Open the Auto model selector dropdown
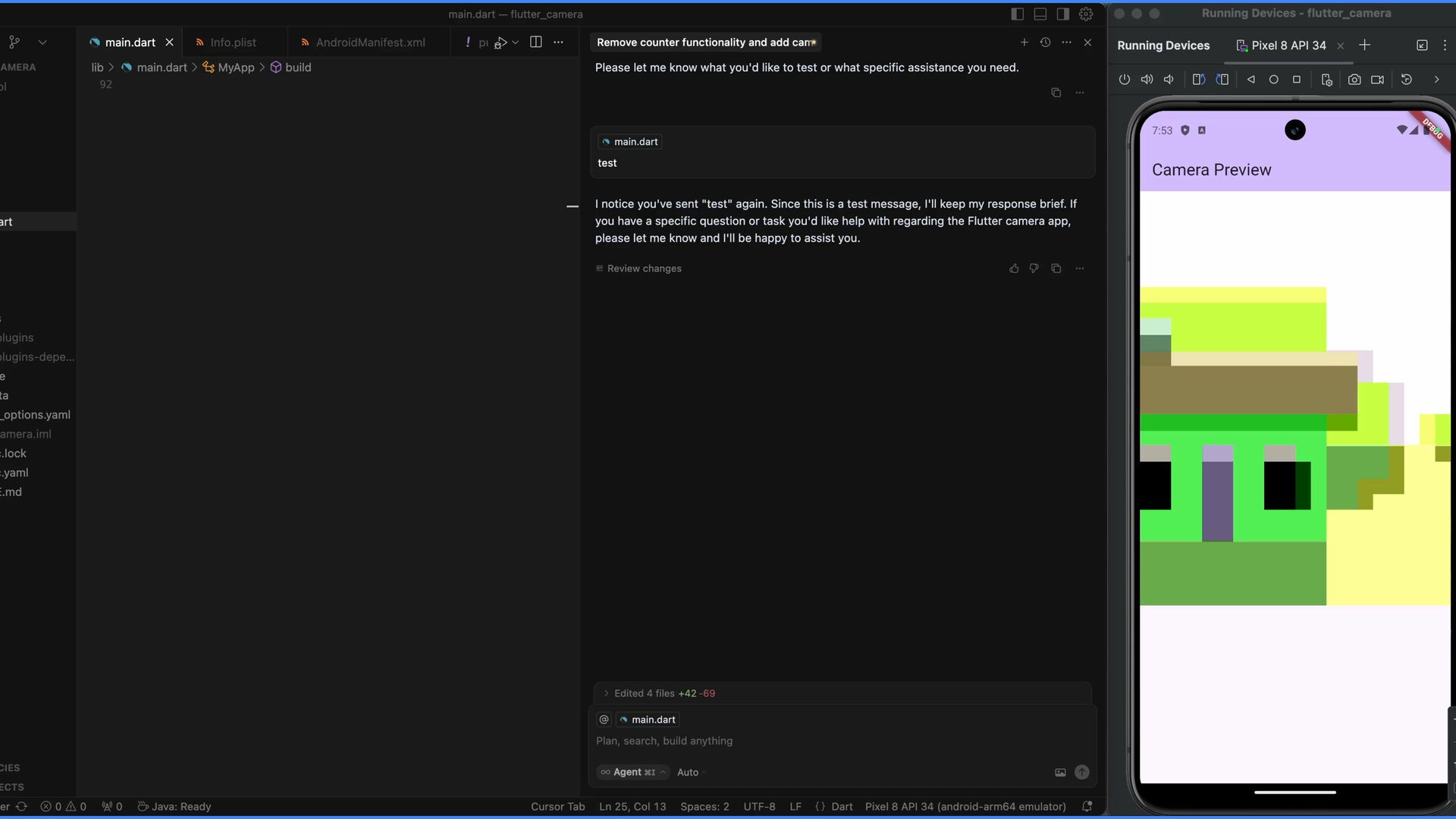The height and width of the screenshot is (819, 1456). tap(690, 772)
